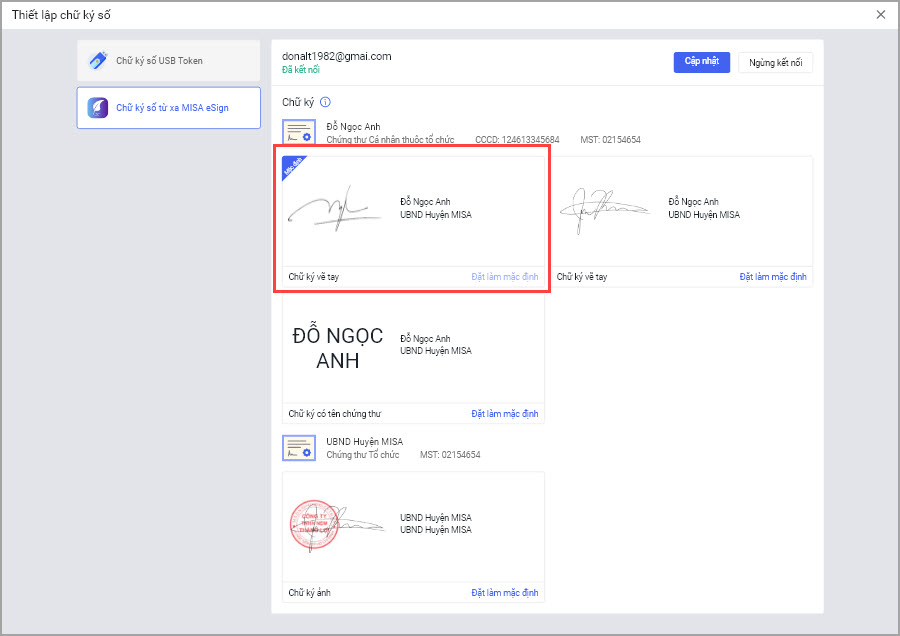Select the second hand-drawn signature image
Image resolution: width=900 pixels, height=636 pixels.
coord(605,211)
